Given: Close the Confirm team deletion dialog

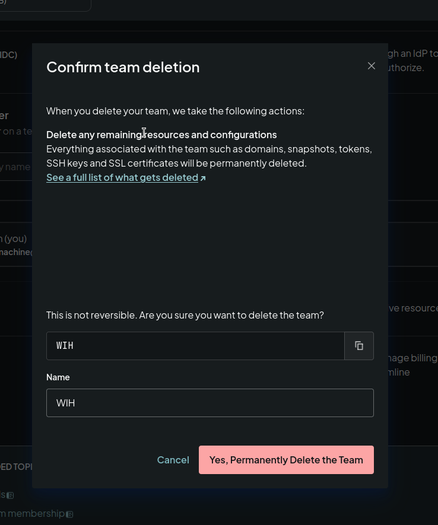Looking at the screenshot, I should [x=371, y=66].
